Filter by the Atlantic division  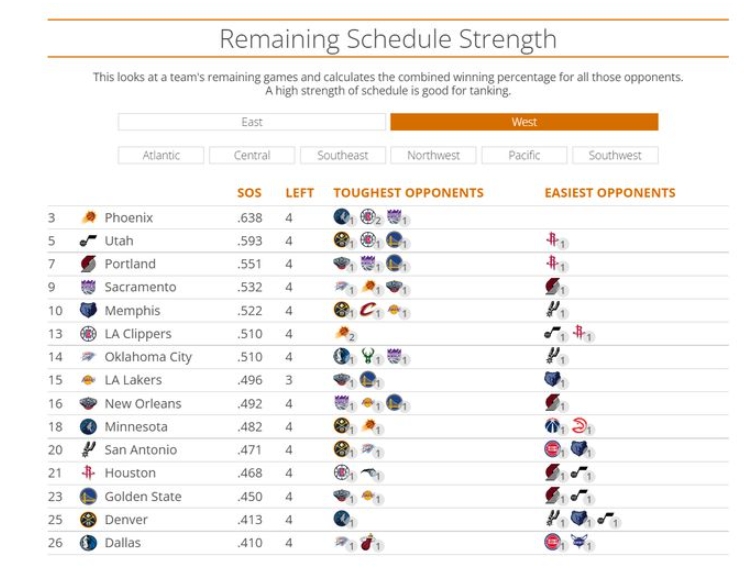(161, 155)
